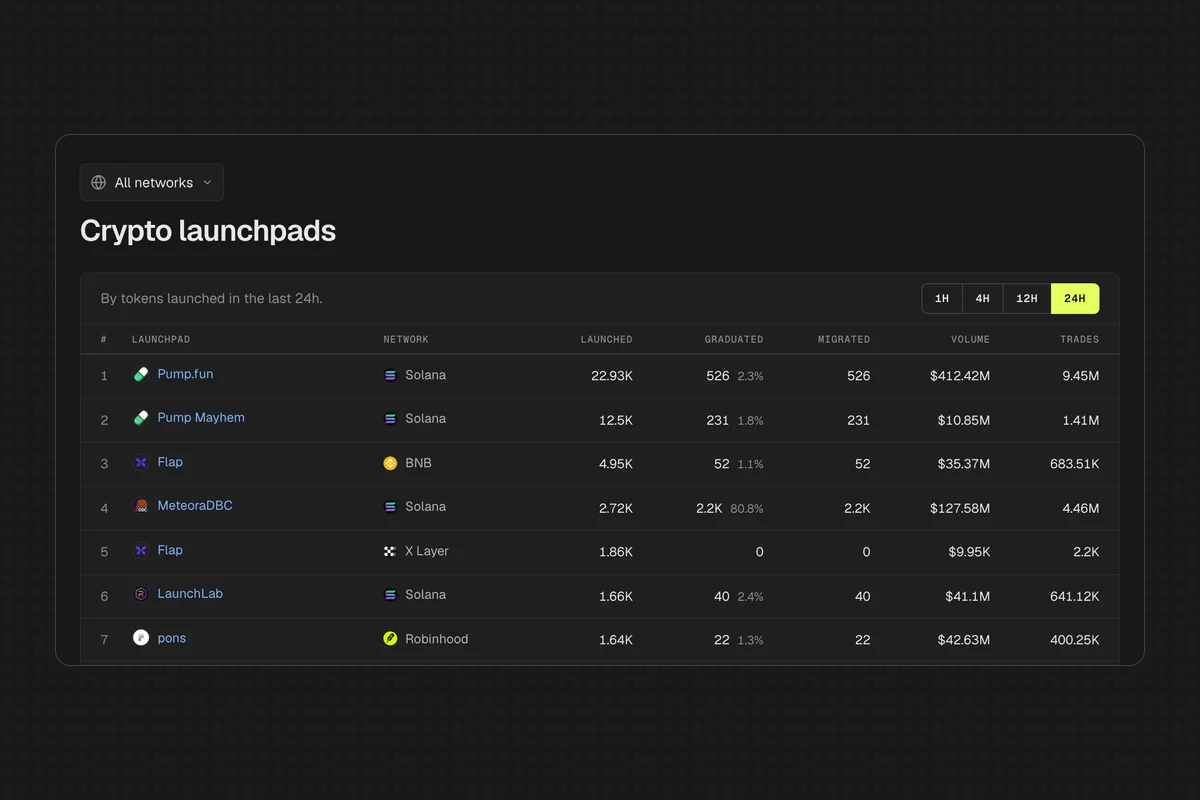Image resolution: width=1200 pixels, height=800 pixels.
Task: Open the Pump.fun launchpad link
Action: (185, 374)
